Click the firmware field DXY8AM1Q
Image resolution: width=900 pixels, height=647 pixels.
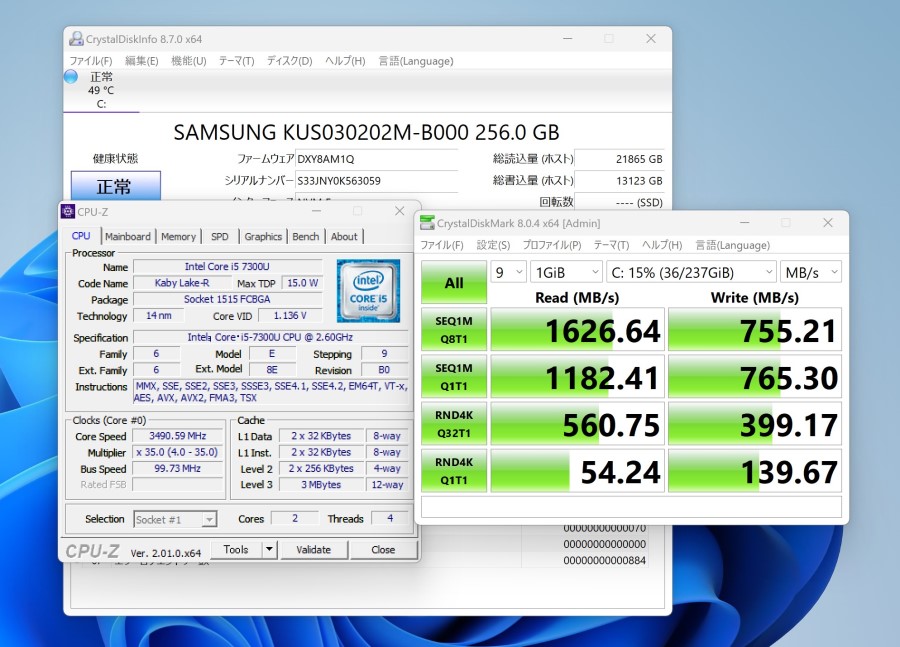376,159
